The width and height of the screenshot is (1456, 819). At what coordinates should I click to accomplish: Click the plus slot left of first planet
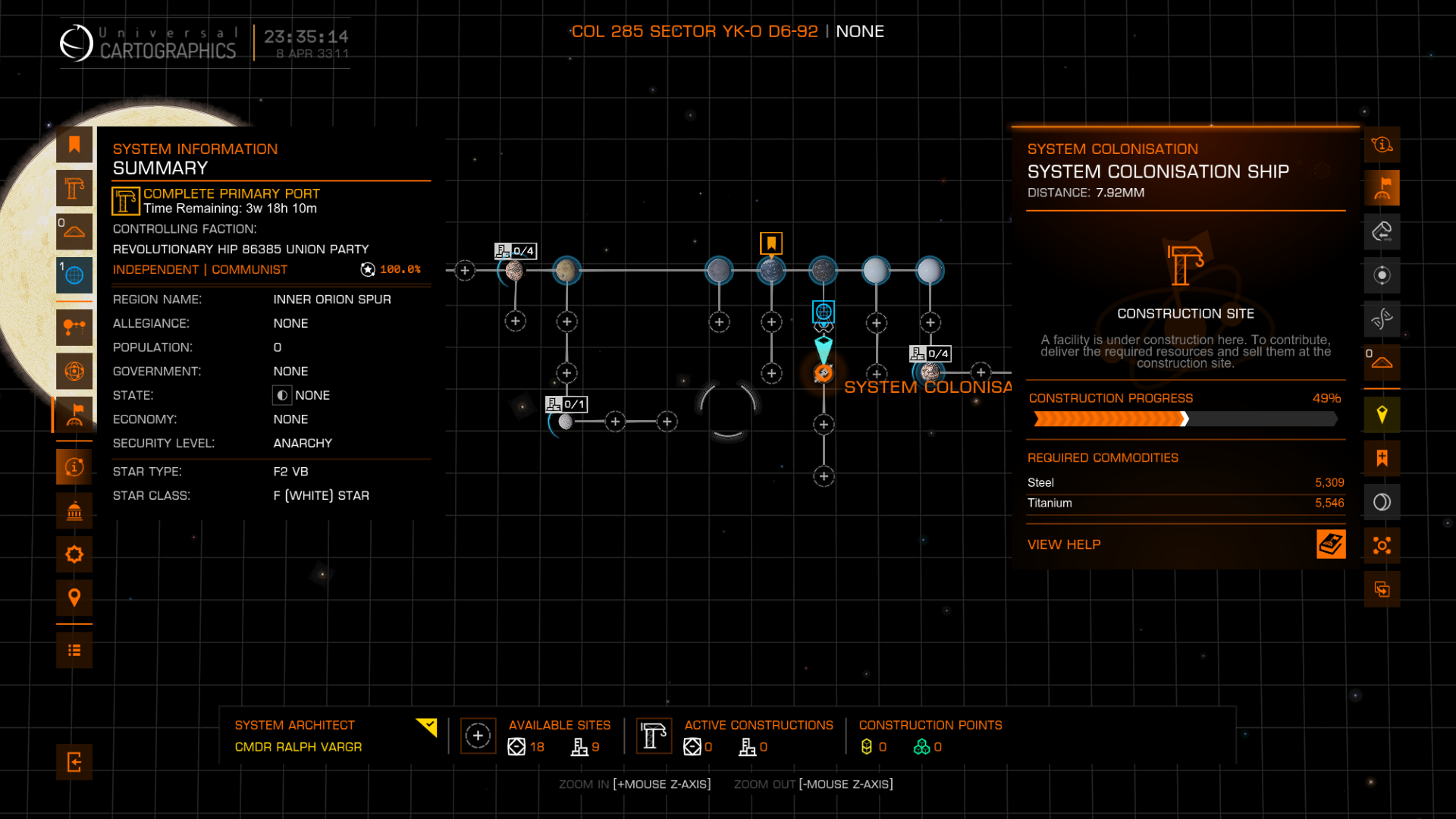click(x=465, y=271)
